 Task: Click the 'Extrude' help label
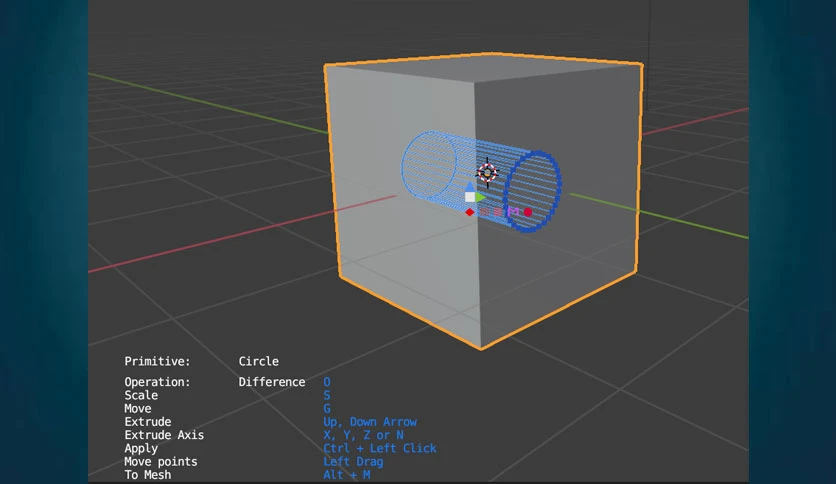coord(148,422)
